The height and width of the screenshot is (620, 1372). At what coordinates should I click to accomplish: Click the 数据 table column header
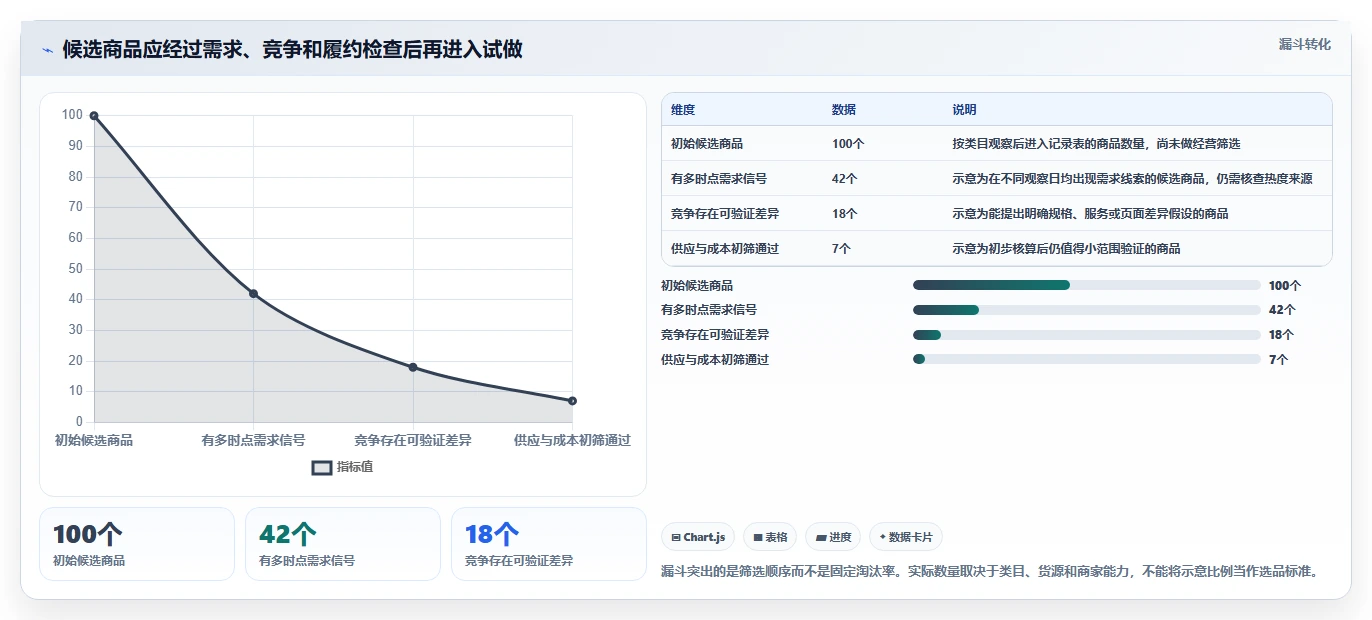point(844,110)
